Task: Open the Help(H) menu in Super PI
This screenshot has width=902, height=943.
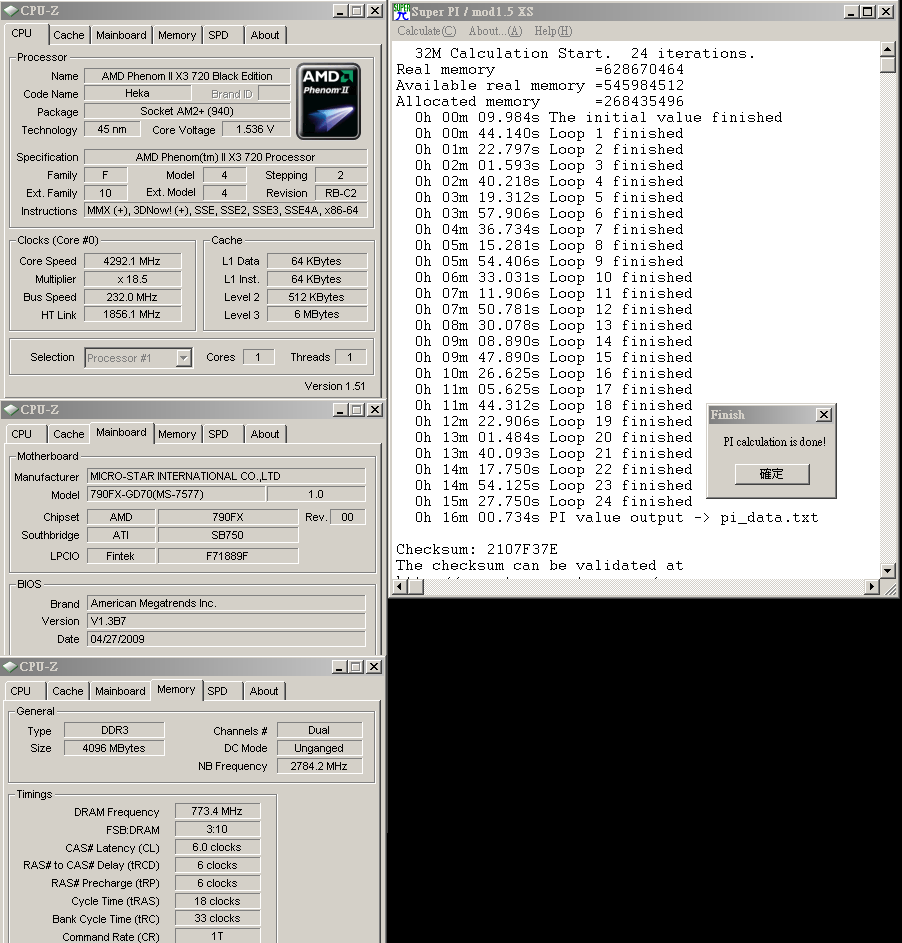Action: click(553, 31)
